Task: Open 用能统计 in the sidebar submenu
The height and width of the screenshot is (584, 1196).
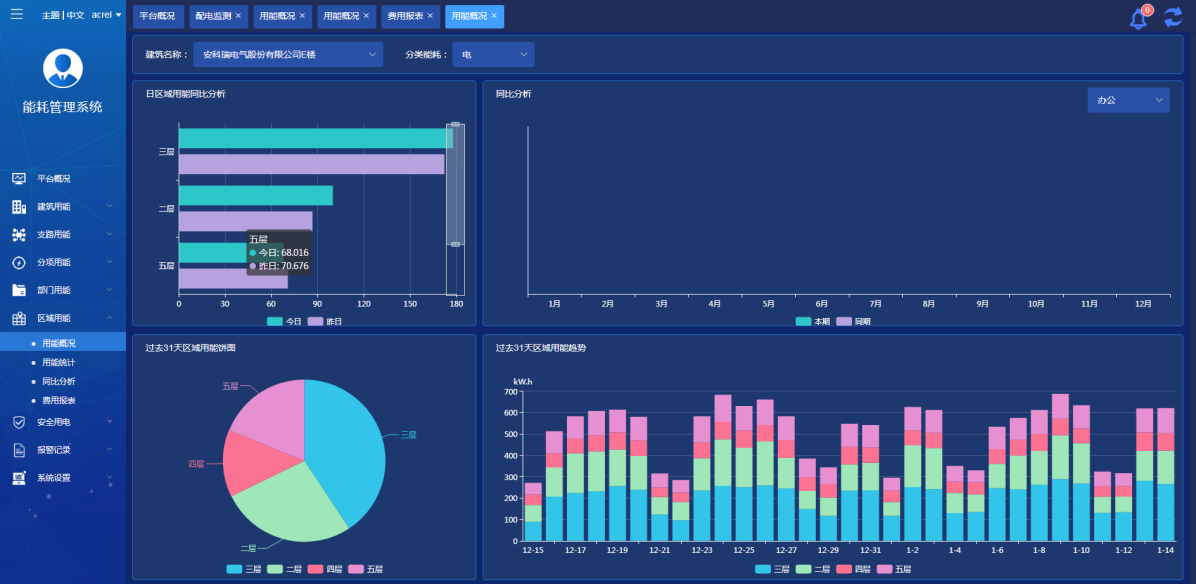Action: click(x=58, y=362)
